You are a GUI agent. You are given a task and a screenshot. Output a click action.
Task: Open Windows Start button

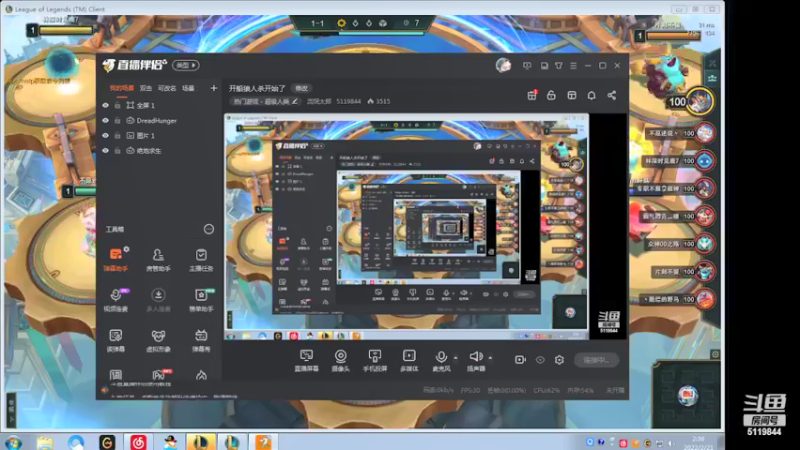pos(14,442)
